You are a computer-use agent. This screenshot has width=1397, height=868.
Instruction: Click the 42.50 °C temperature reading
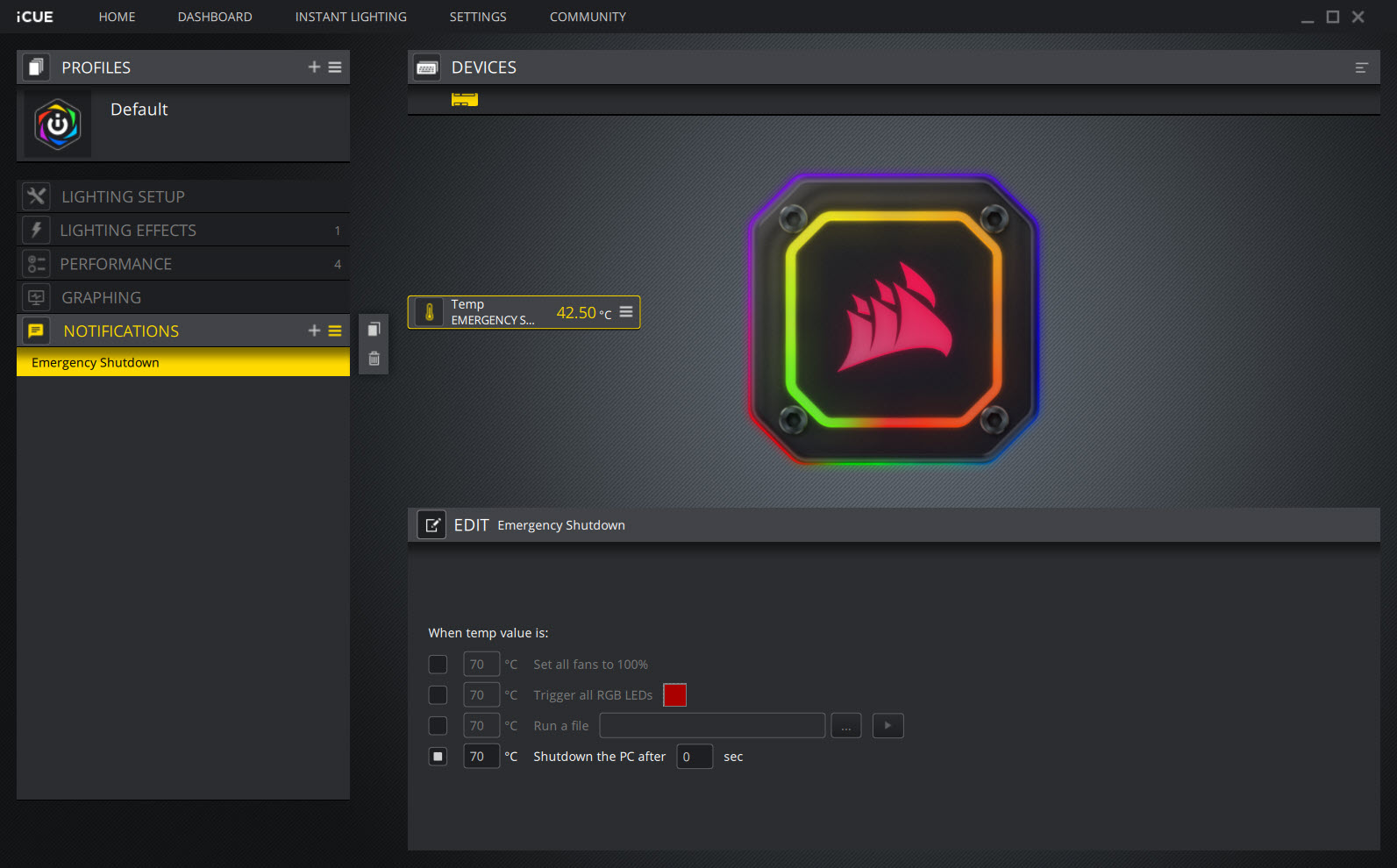[x=583, y=313]
